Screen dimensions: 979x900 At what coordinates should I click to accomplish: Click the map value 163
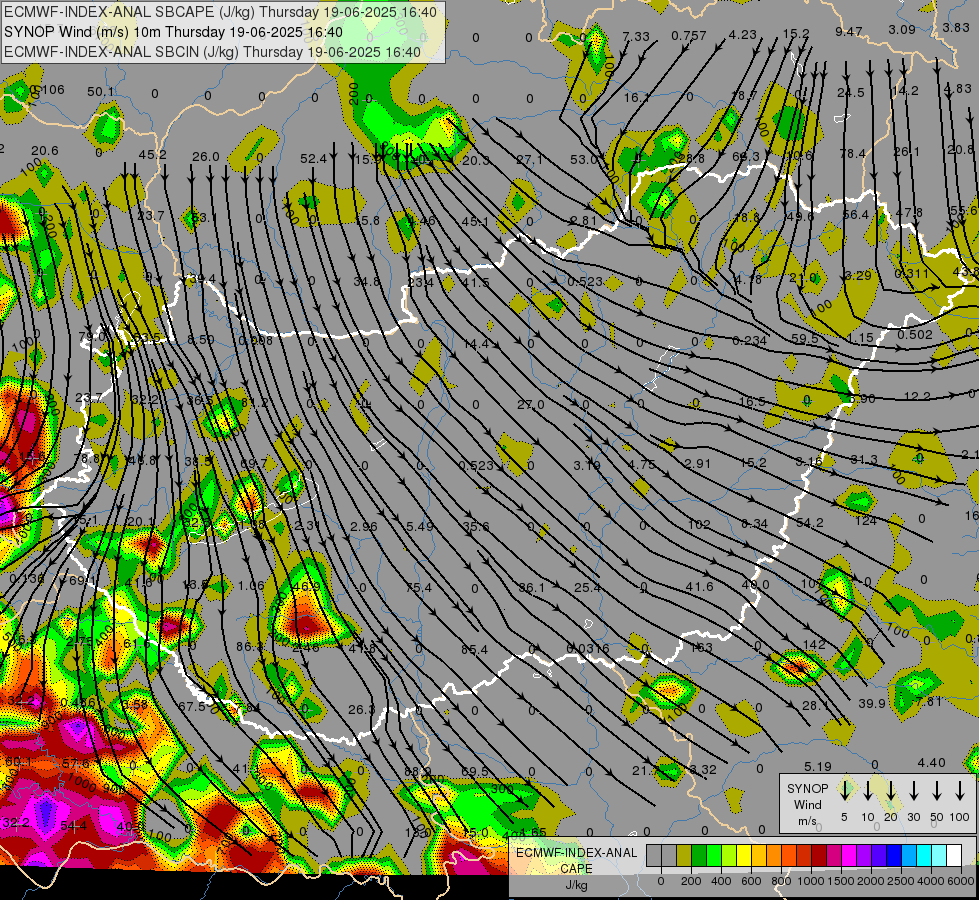702,648
